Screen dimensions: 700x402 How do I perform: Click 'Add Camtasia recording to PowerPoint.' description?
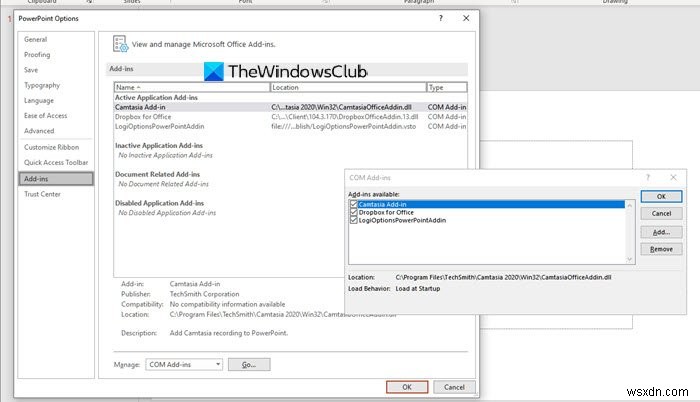pos(229,333)
